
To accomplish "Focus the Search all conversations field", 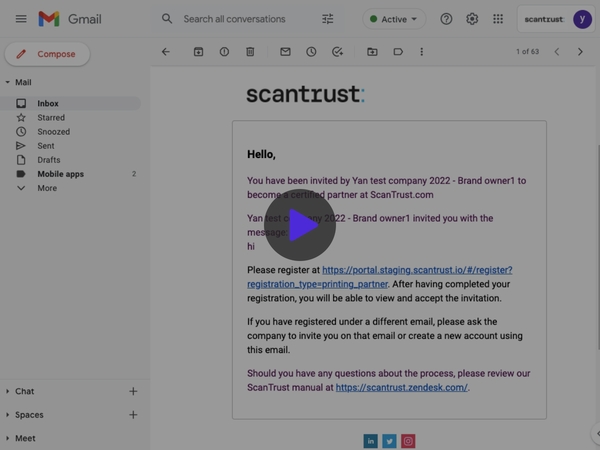I will click(234, 19).
